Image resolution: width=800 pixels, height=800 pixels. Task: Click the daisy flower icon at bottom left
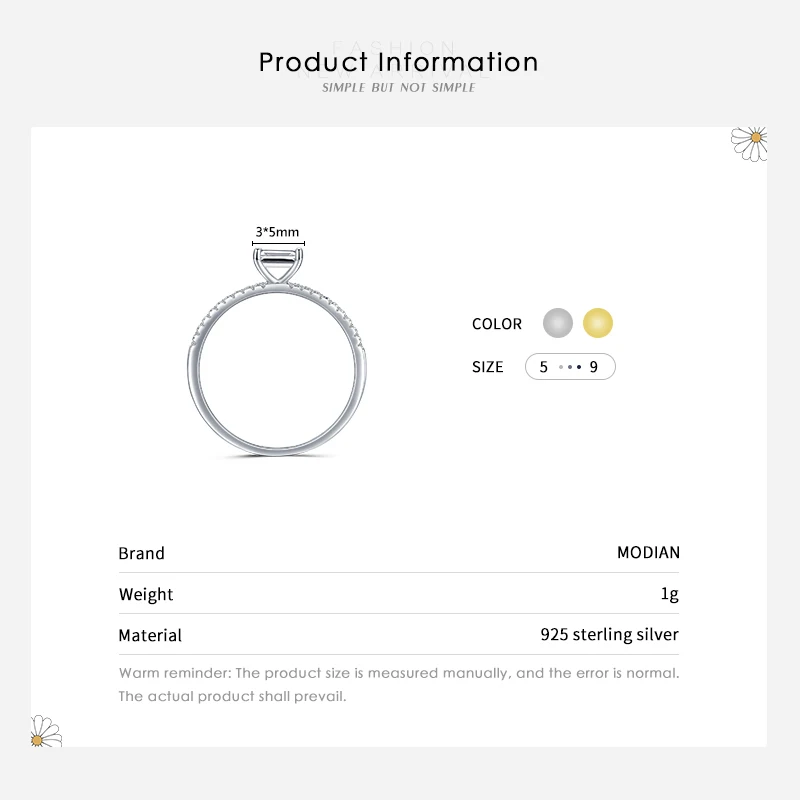click(x=45, y=732)
